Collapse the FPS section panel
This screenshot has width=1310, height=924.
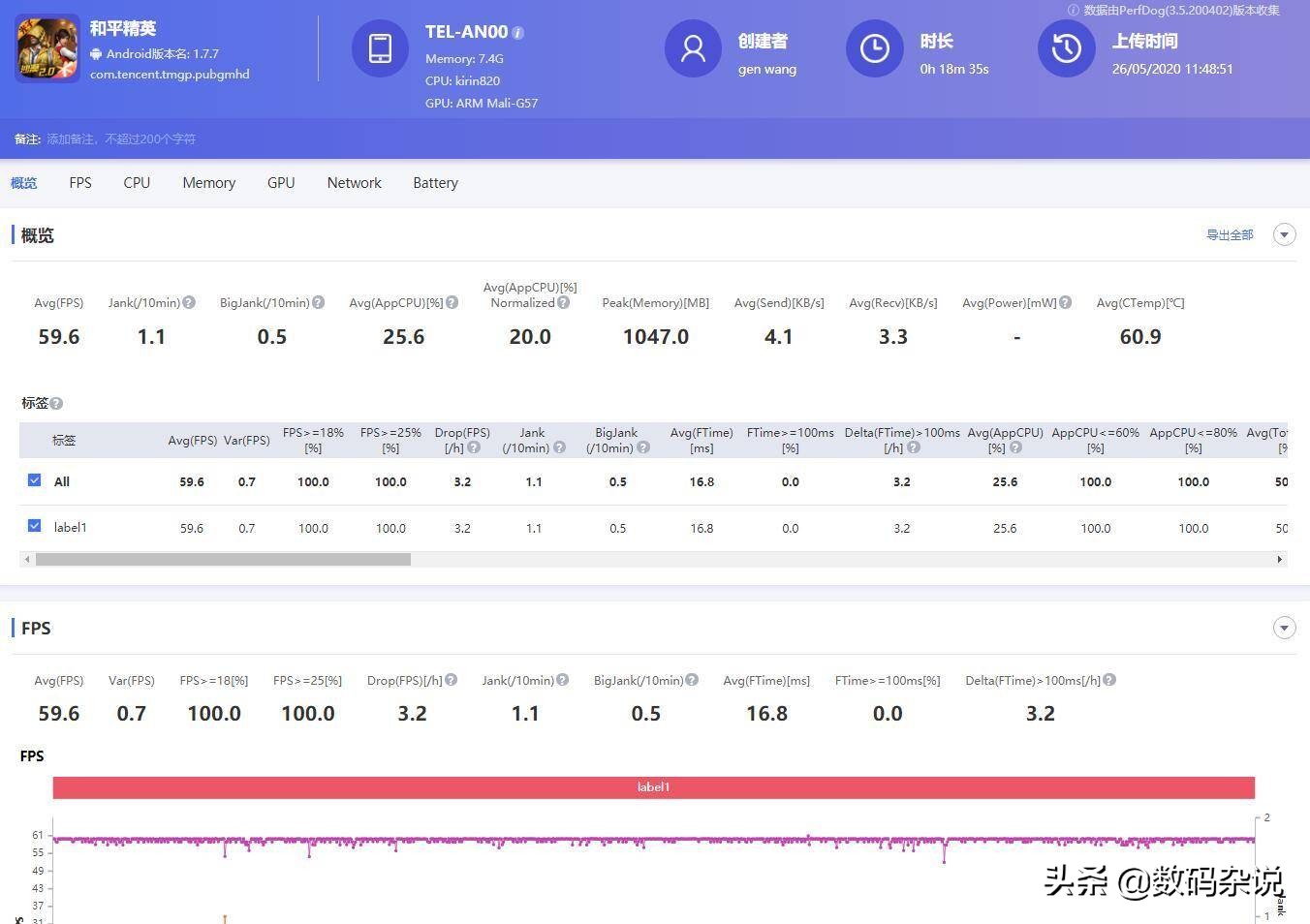1284,628
